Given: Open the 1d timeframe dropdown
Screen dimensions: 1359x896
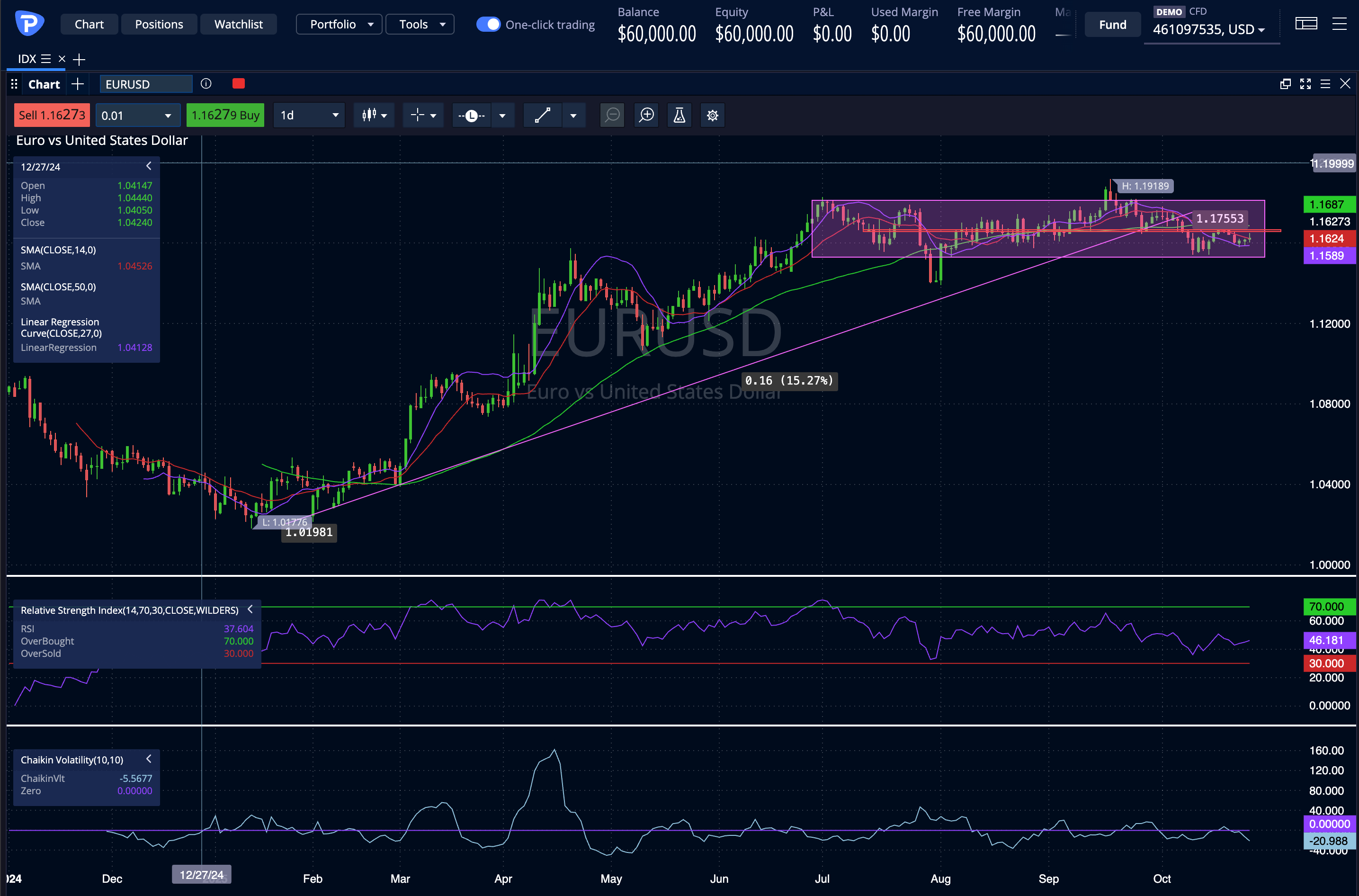Looking at the screenshot, I should [309, 116].
